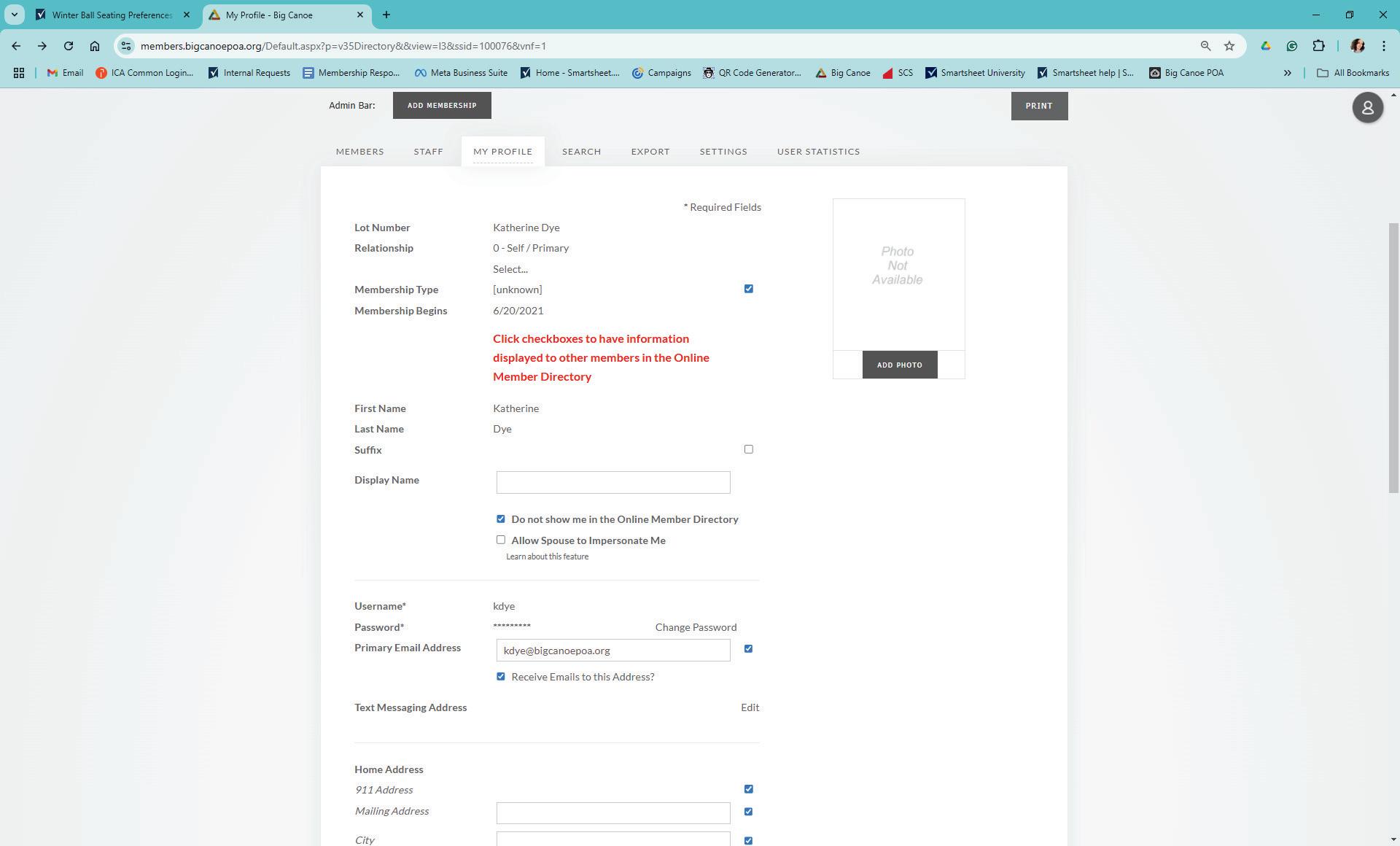
Task: Toggle Do not show me in Directory
Action: click(501, 519)
